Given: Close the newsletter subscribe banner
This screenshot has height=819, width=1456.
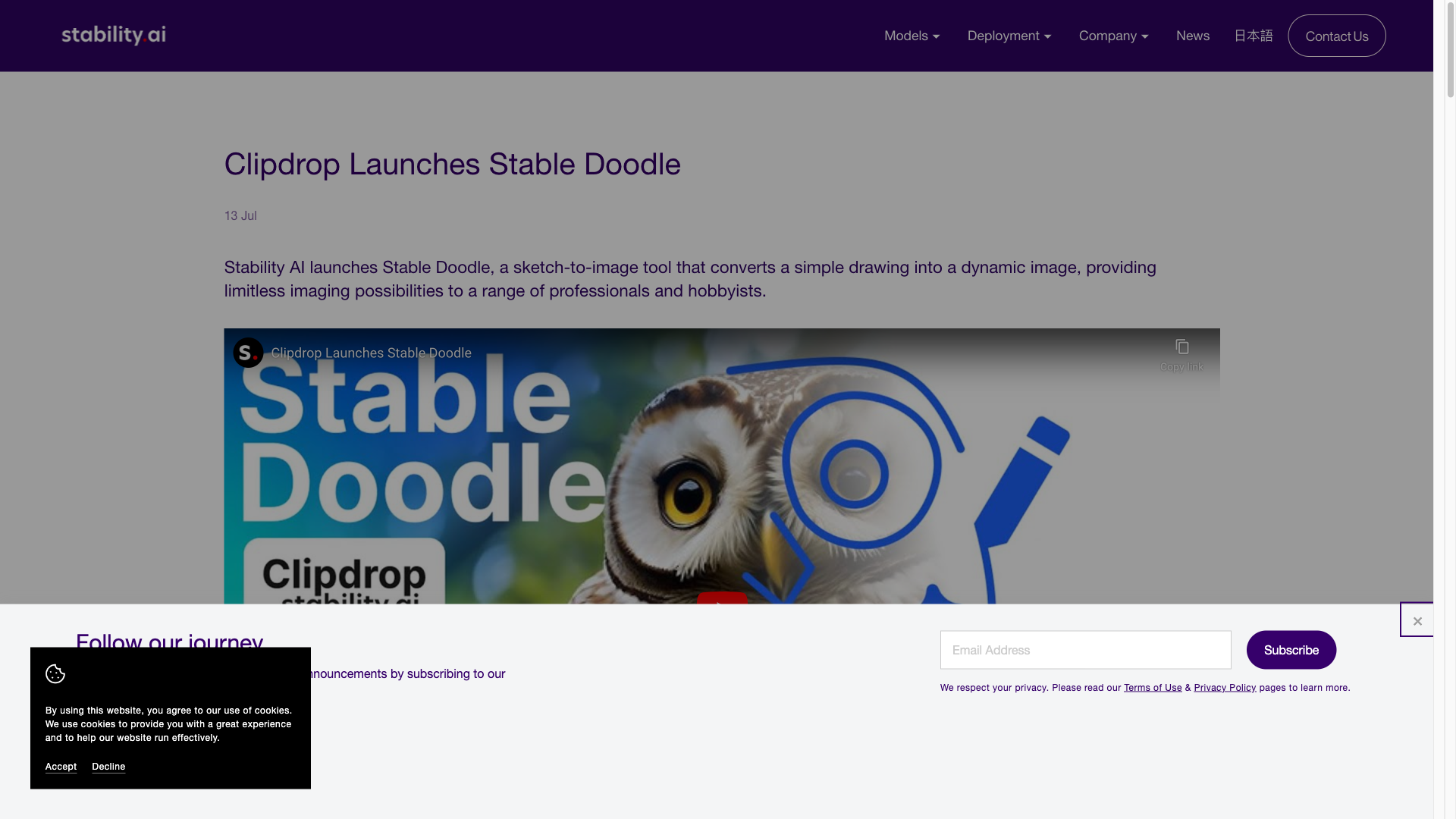Looking at the screenshot, I should (1417, 620).
